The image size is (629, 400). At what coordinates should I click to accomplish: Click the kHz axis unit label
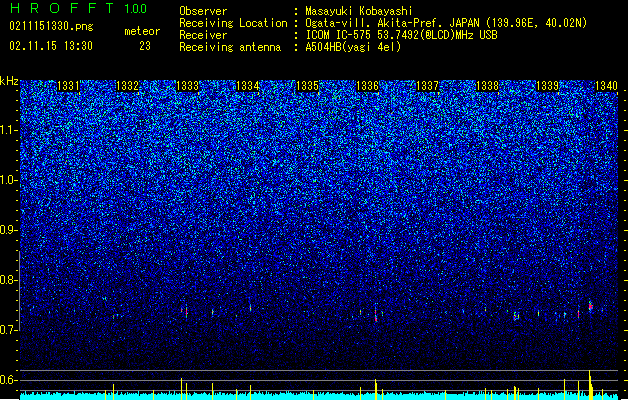[x=9, y=81]
